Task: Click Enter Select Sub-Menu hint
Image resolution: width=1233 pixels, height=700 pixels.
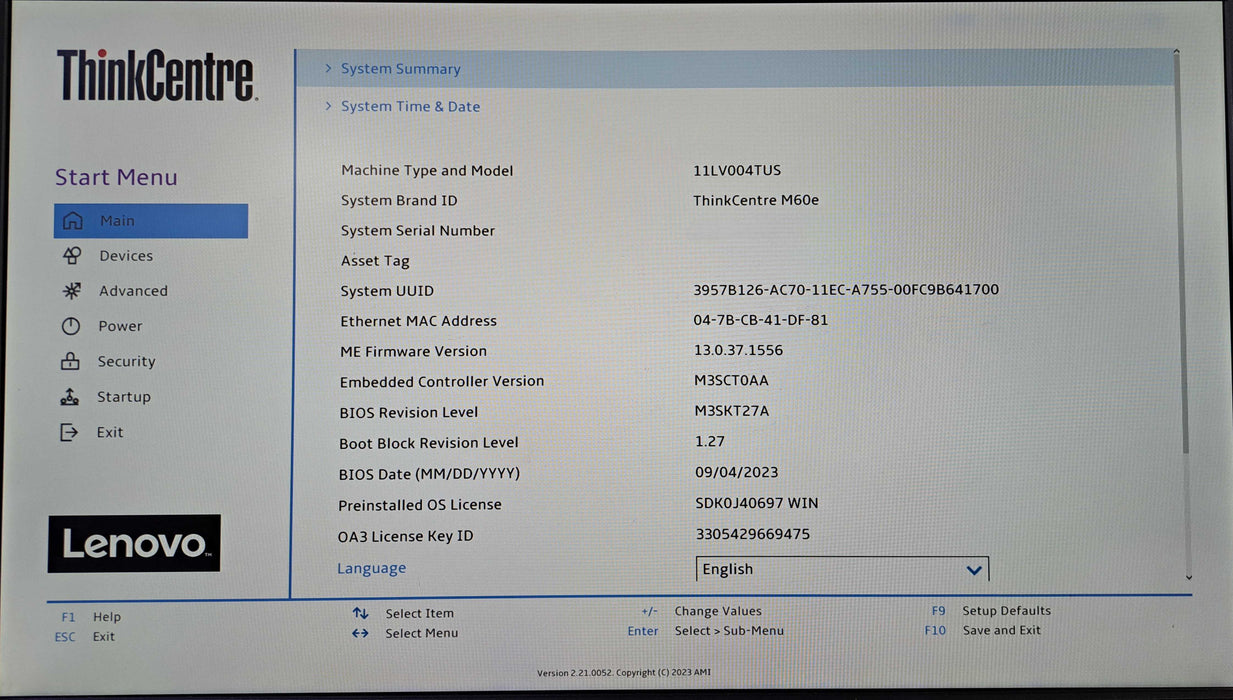Action: click(706, 631)
